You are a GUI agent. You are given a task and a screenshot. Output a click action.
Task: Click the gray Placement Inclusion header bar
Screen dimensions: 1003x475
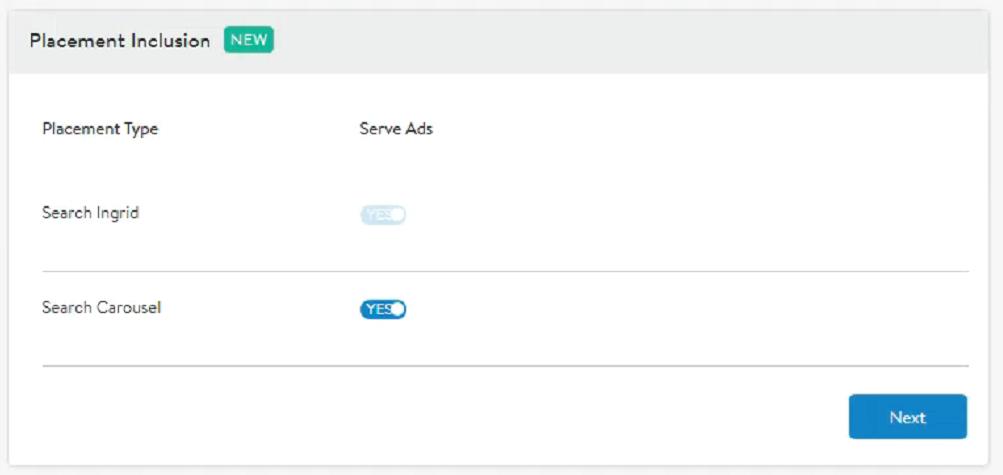(x=600, y=42)
